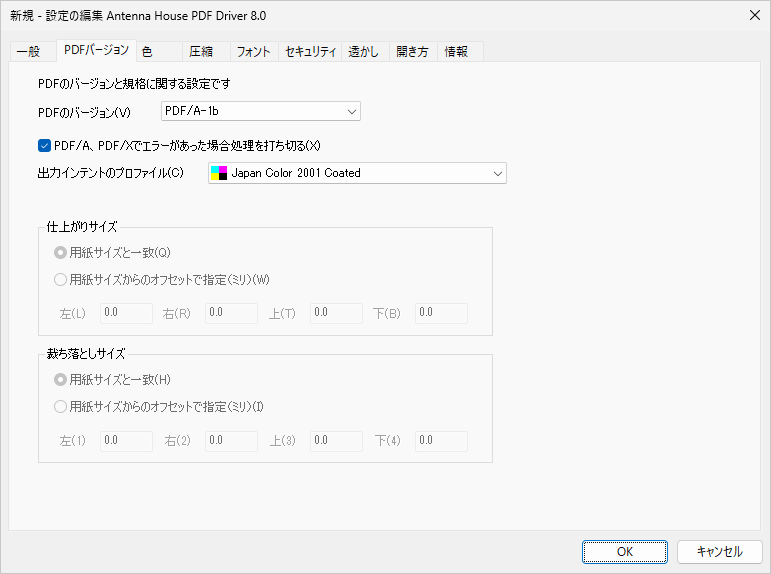Click the 下(B) offset field
Screen dimensions: 771x574
click(x=442, y=313)
